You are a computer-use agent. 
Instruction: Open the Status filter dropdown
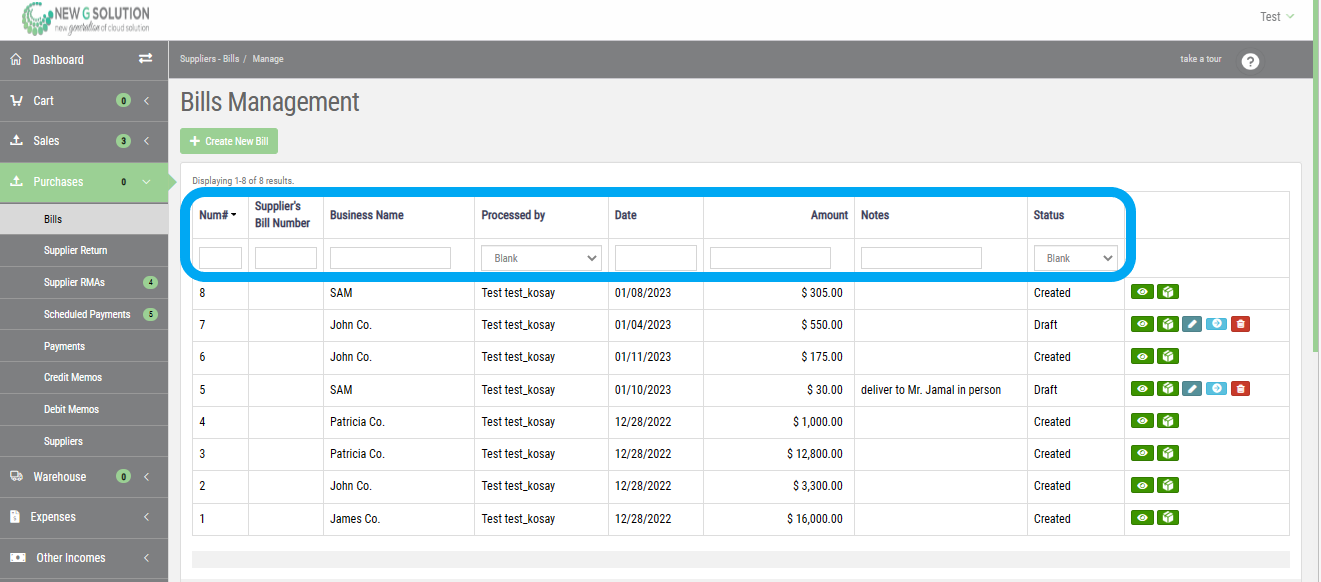click(x=1075, y=258)
